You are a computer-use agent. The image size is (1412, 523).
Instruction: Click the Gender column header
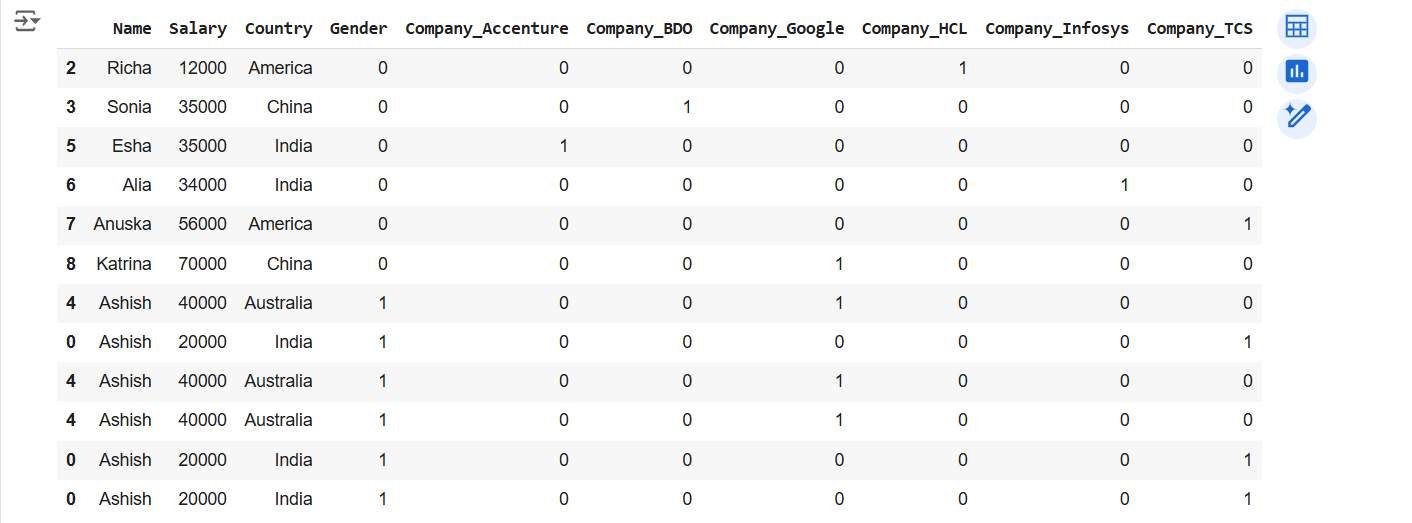coord(358,29)
